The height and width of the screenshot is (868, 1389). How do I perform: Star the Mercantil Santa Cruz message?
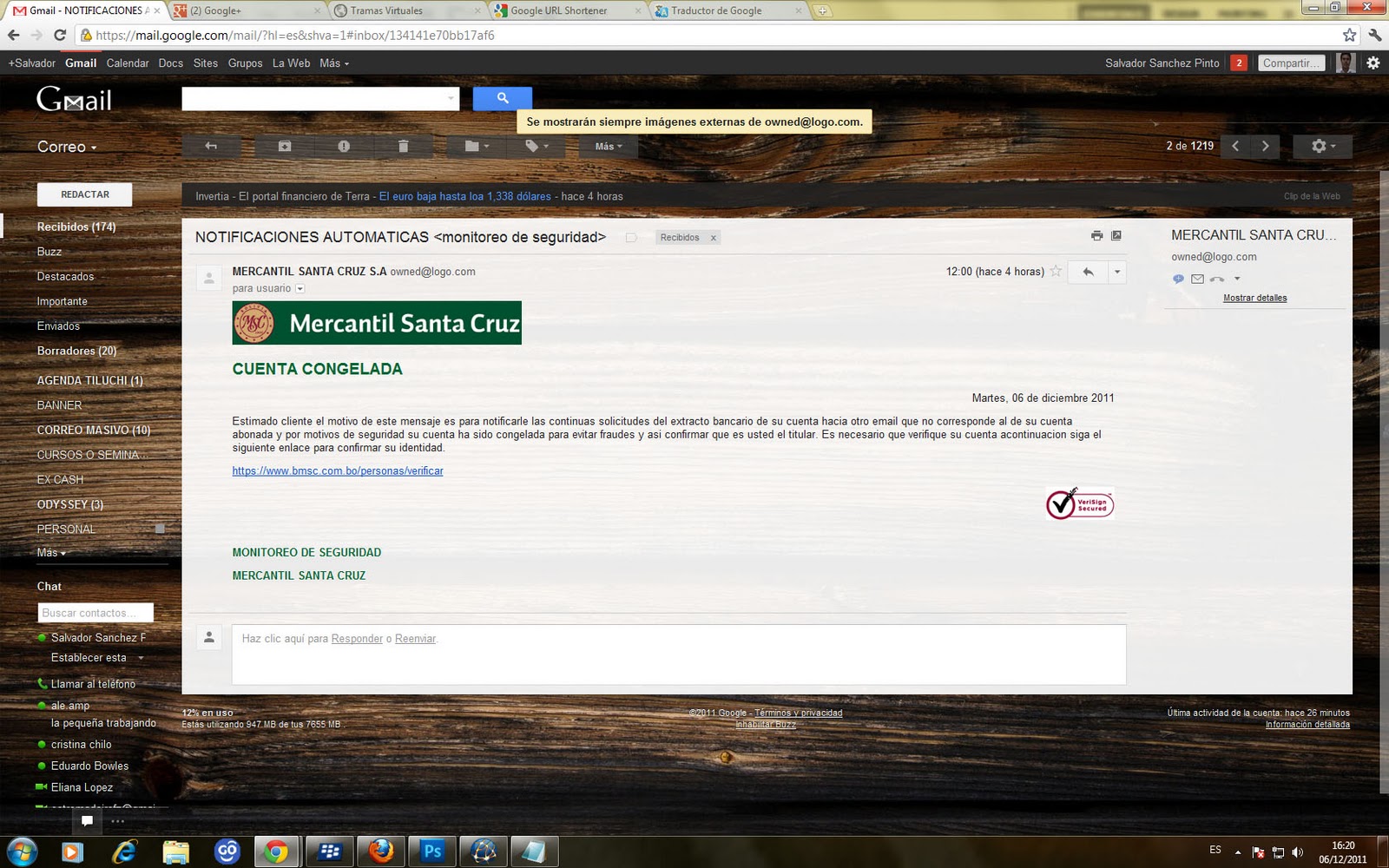(1056, 272)
